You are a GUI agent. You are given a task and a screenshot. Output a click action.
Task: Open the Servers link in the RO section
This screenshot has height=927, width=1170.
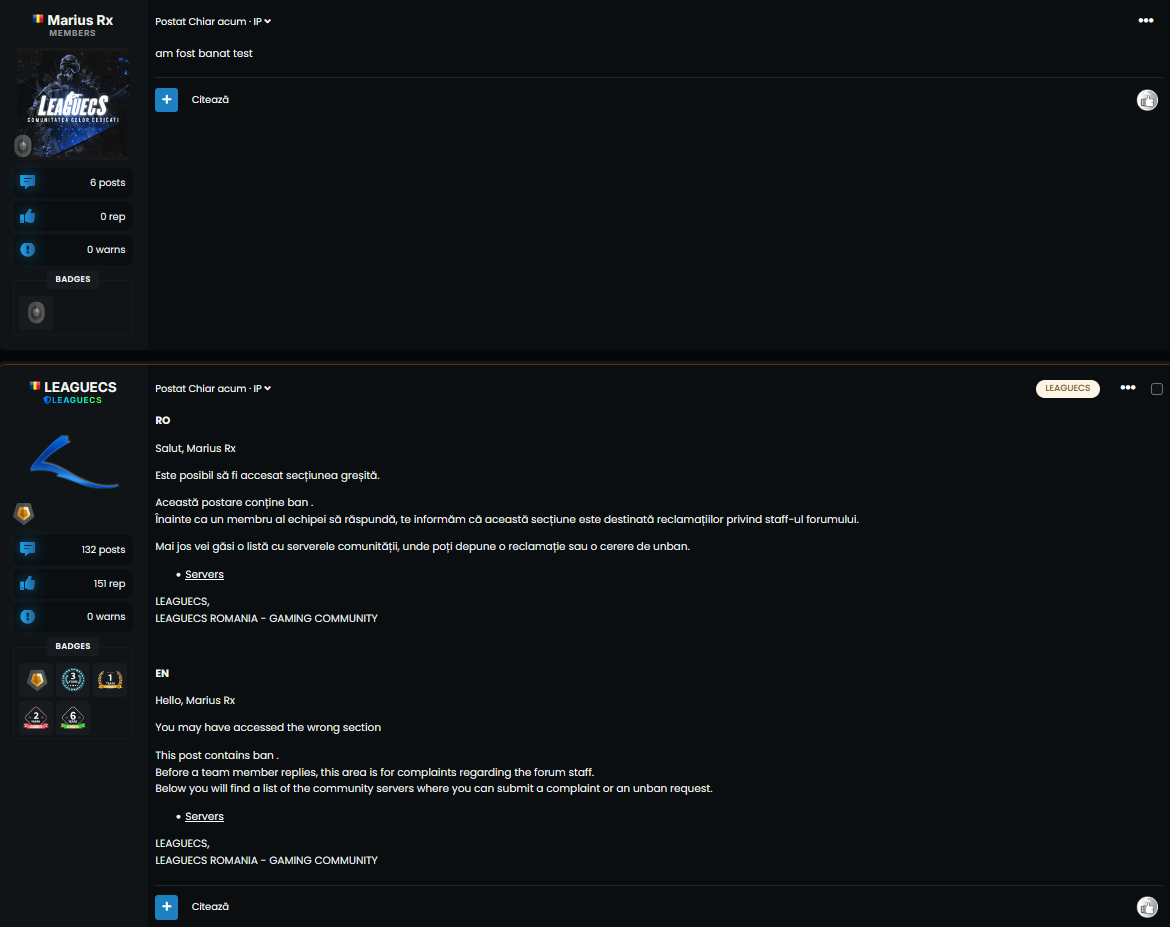click(x=204, y=574)
